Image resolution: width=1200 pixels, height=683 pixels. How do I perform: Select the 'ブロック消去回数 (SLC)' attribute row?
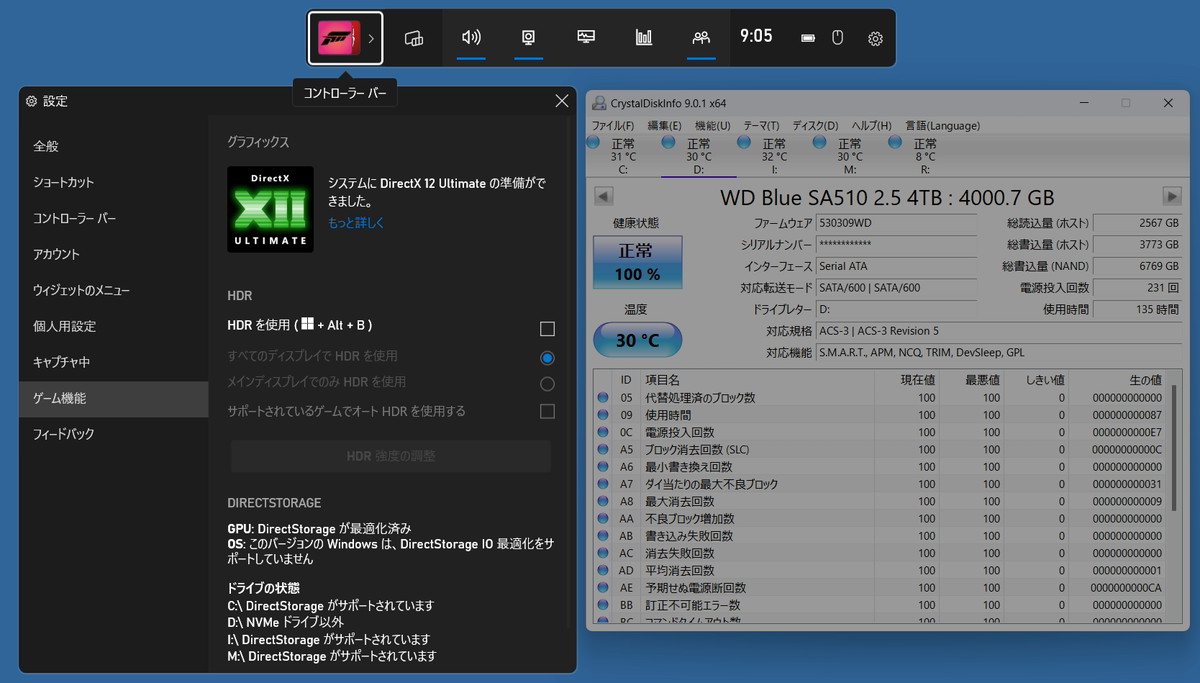[880, 450]
